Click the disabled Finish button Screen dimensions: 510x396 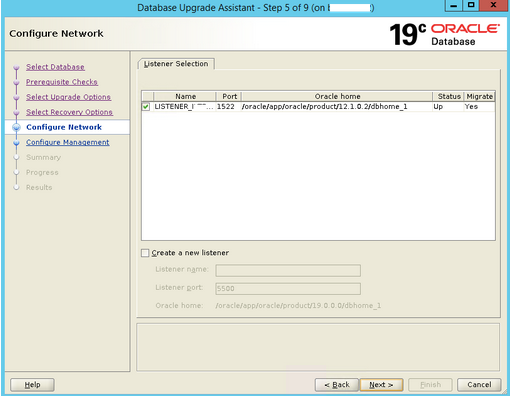[430, 385]
